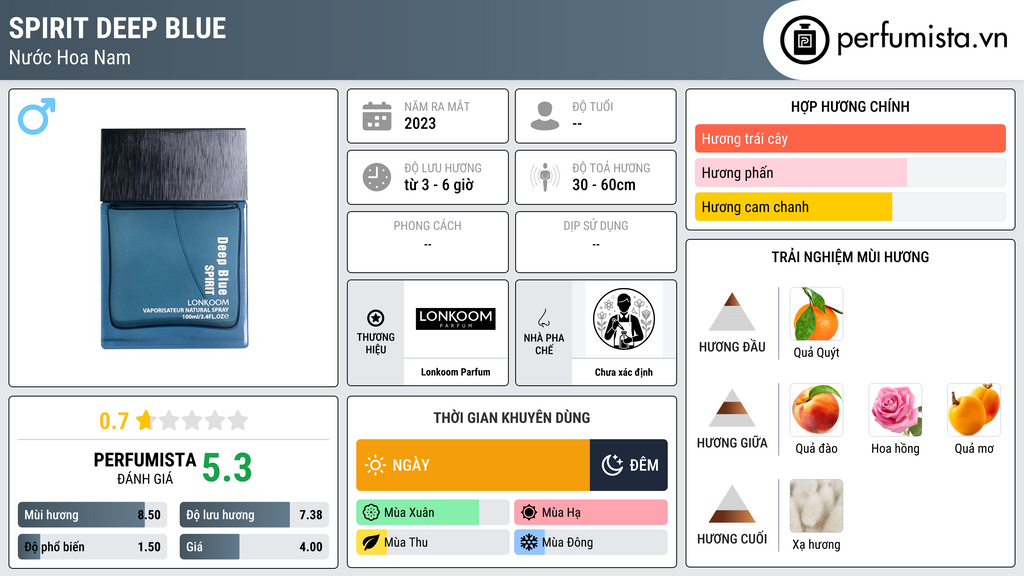
Task: Click the 0.7 user rating number
Action: pyautogui.click(x=114, y=421)
